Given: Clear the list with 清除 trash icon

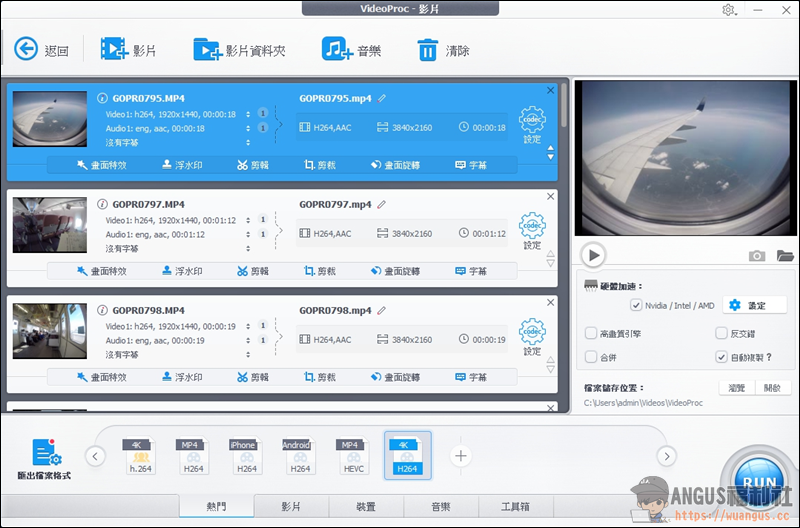Looking at the screenshot, I should pyautogui.click(x=428, y=50).
